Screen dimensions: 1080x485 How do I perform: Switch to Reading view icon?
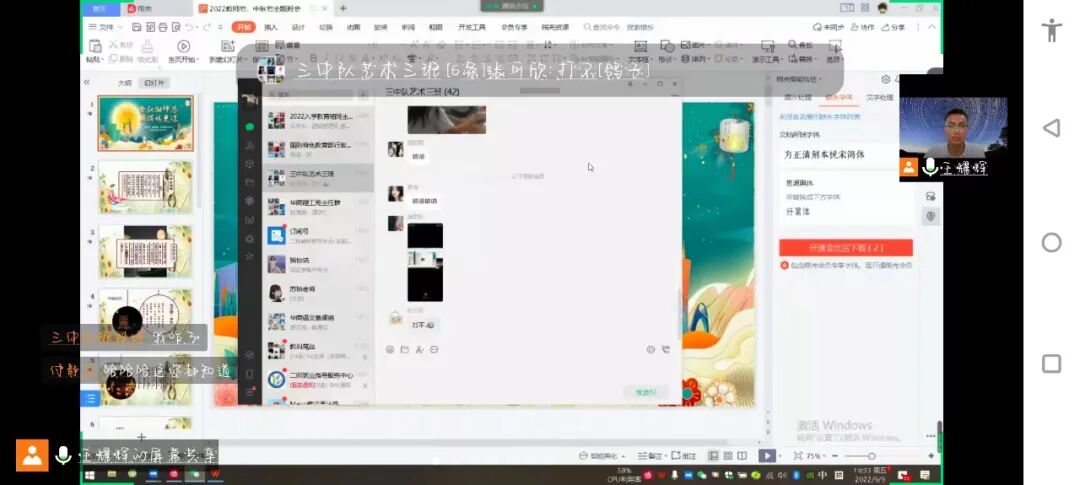coord(742,456)
